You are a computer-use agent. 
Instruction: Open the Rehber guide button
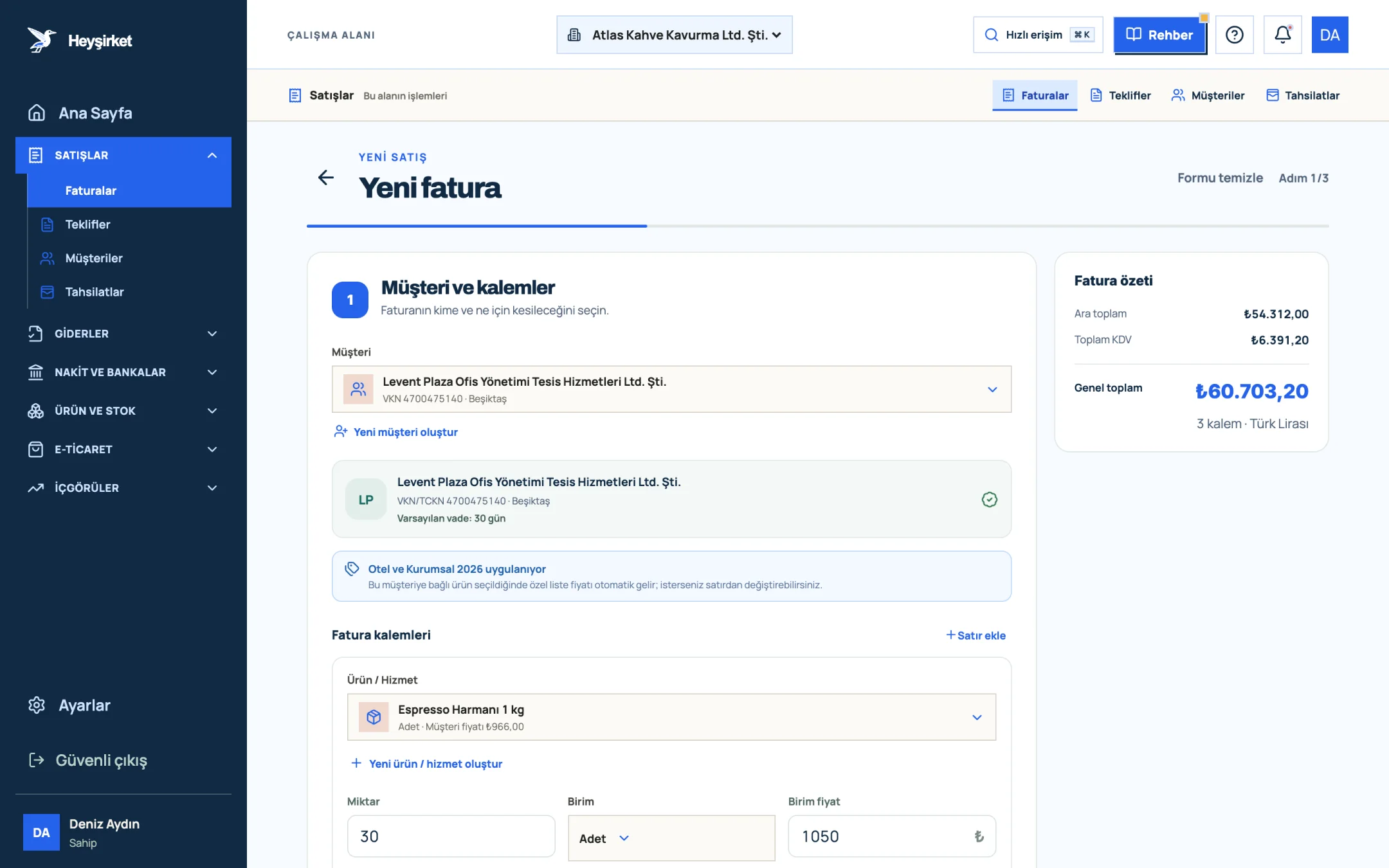coord(1159,35)
